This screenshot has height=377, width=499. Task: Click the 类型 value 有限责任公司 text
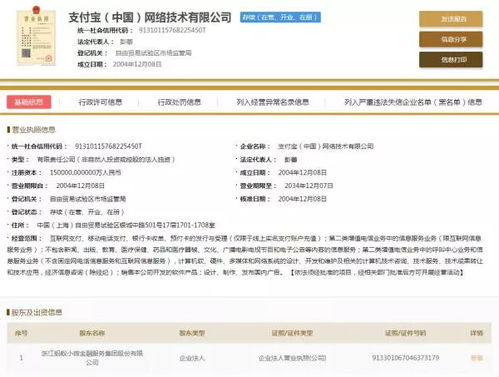tap(106, 160)
